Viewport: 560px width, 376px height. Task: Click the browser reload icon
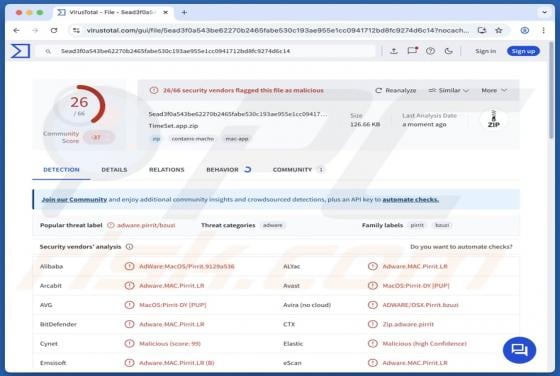[54, 31]
